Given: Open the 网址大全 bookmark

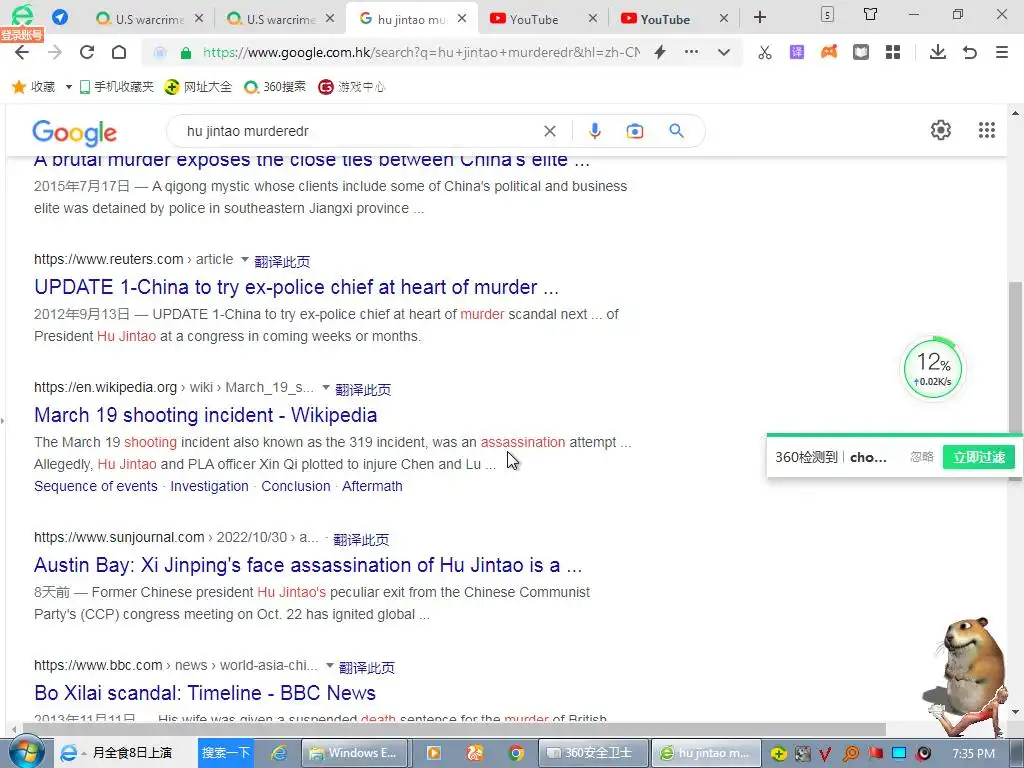Looking at the screenshot, I should [x=198, y=86].
